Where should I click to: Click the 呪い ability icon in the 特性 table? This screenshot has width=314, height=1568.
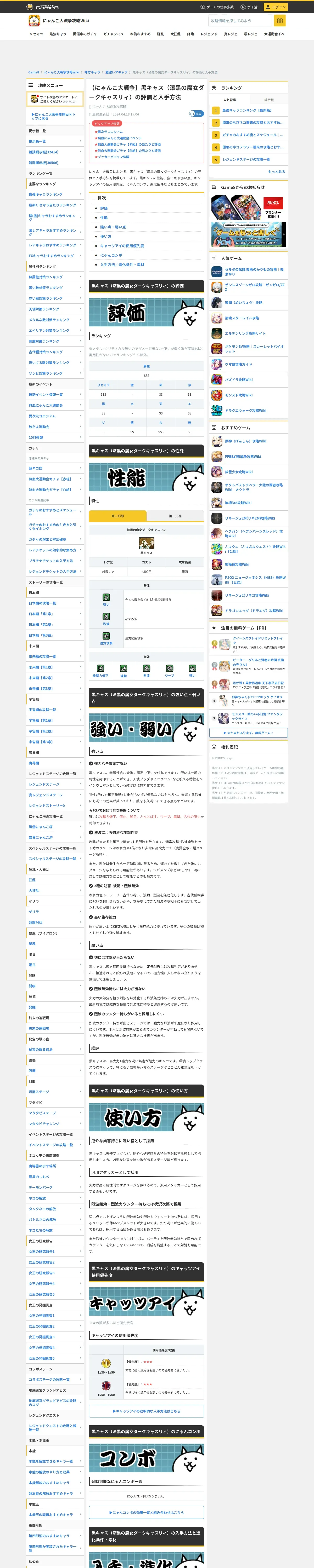click(x=106, y=597)
